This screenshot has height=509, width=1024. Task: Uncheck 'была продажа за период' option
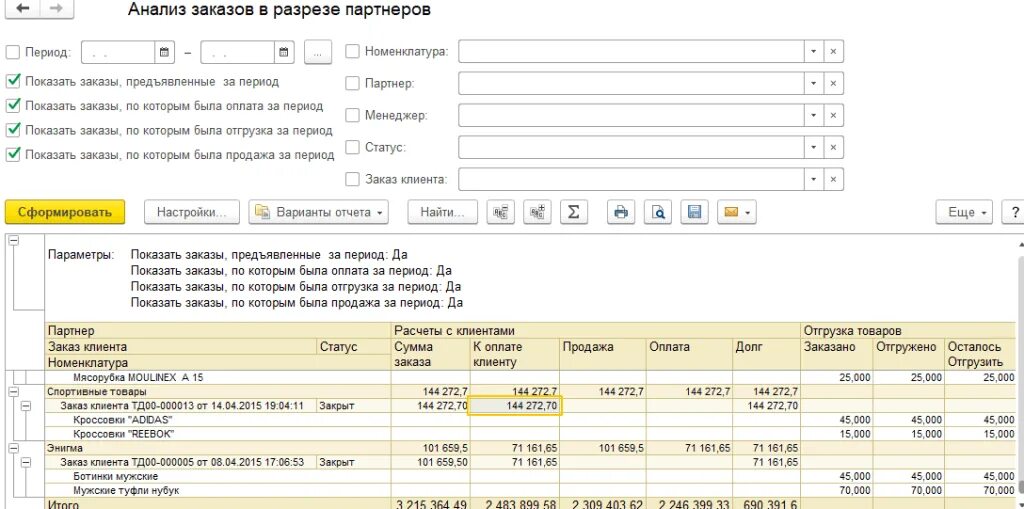click(12, 154)
